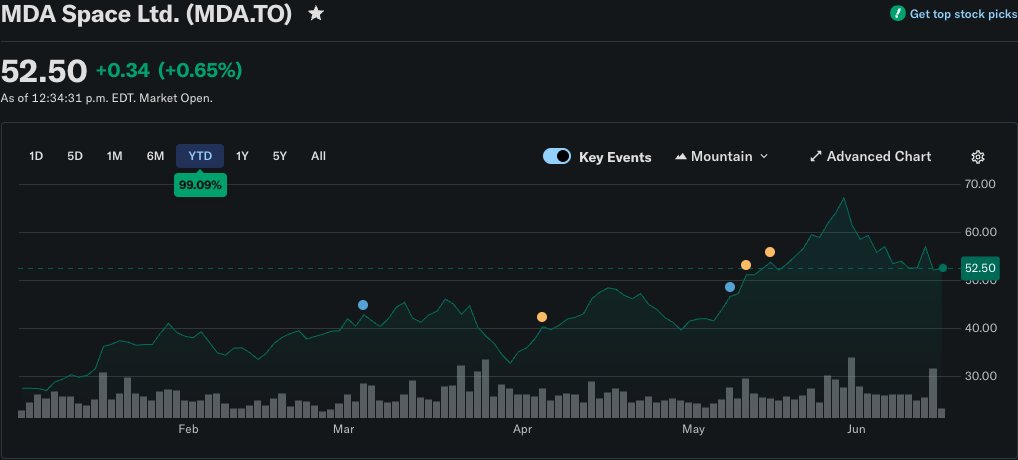Viewport: 1018px width, 460px height.
Task: Click the large 52.50 price quote
Action: tap(43, 71)
